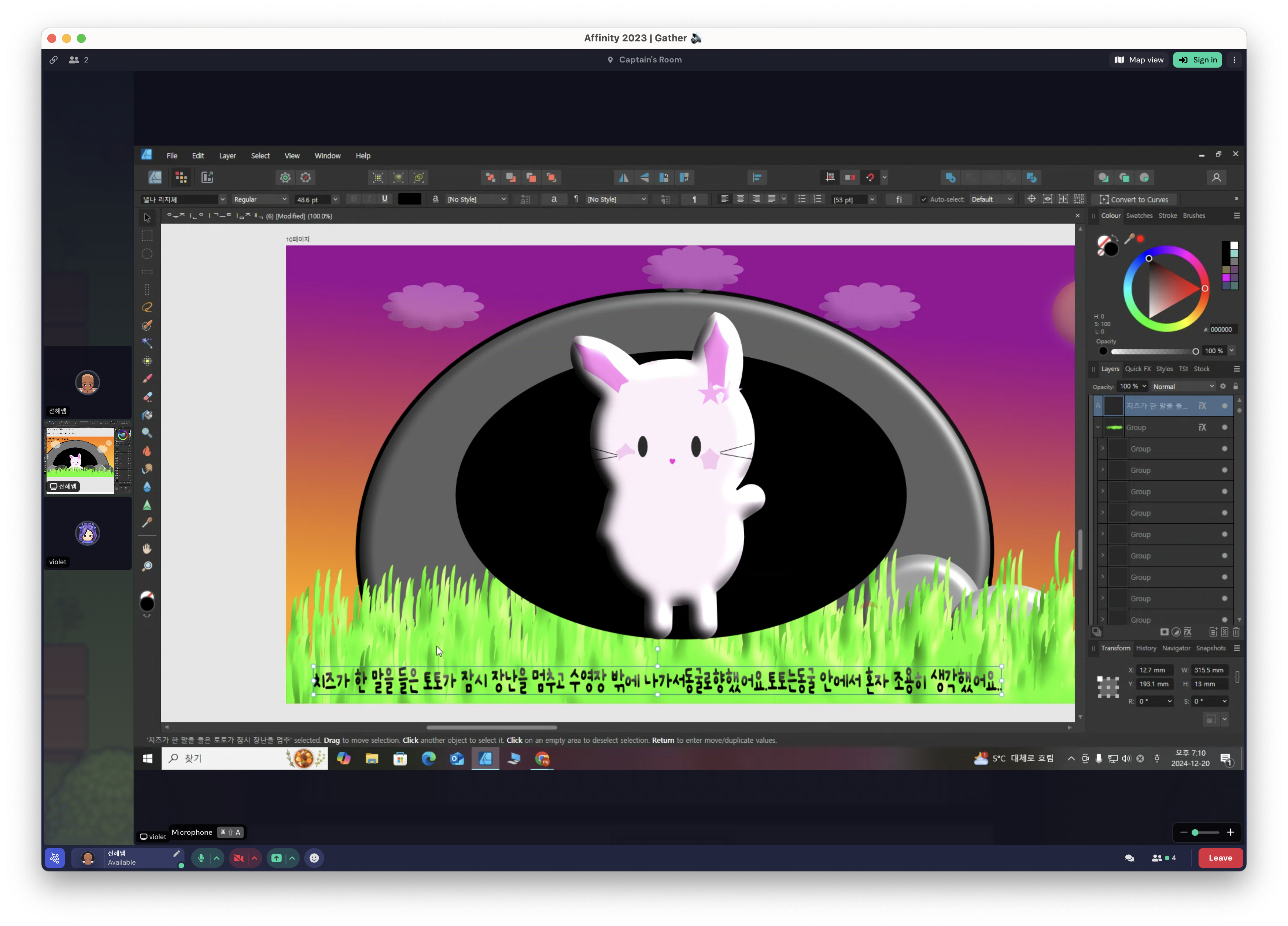Screen dimensions: 1288x926
Task: Activate the Burn flame tool
Action: (x=147, y=451)
